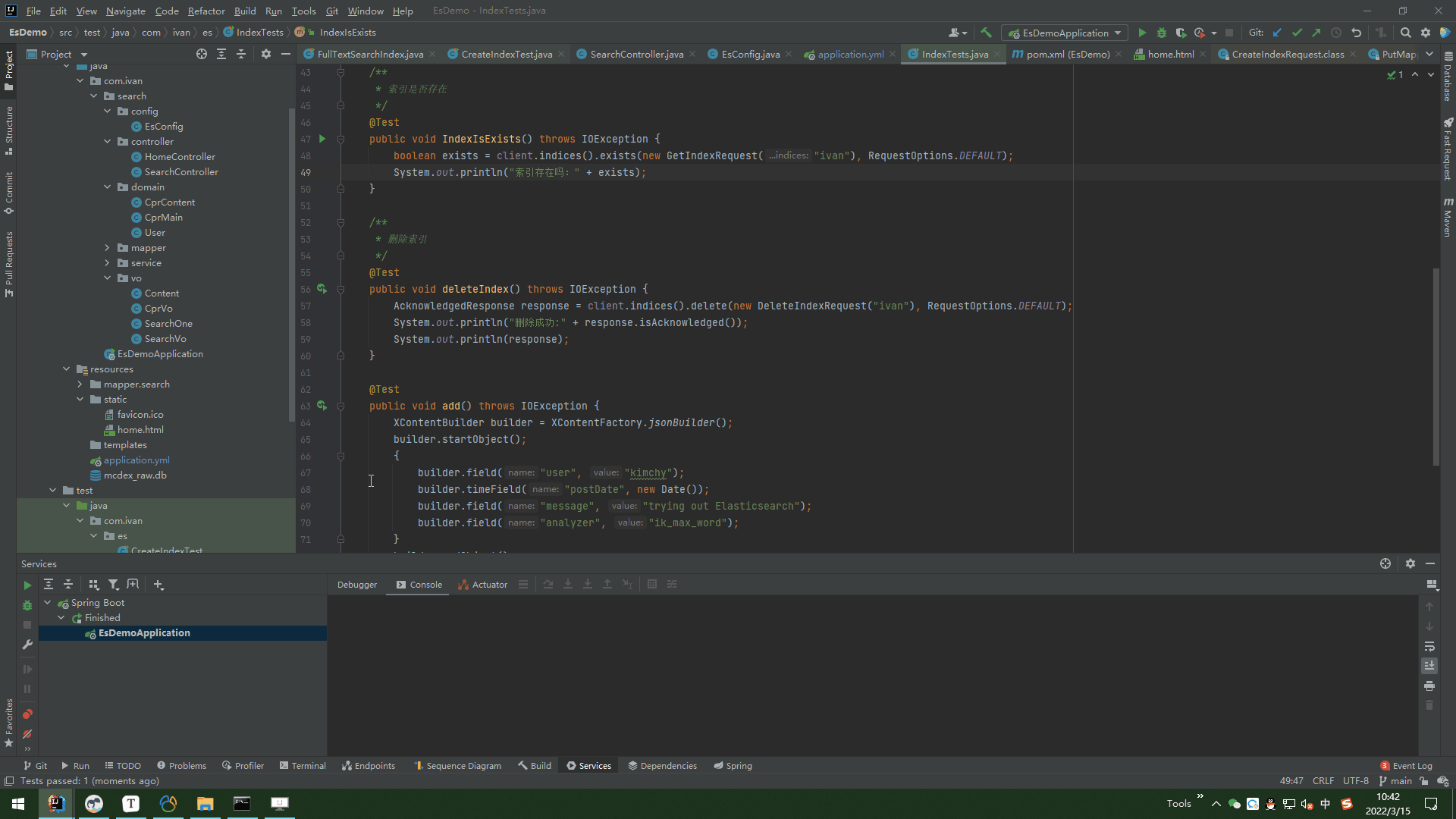Viewport: 1456px width, 819px height.
Task: Click run gutter icon for IndexIsExists test
Action: (322, 139)
